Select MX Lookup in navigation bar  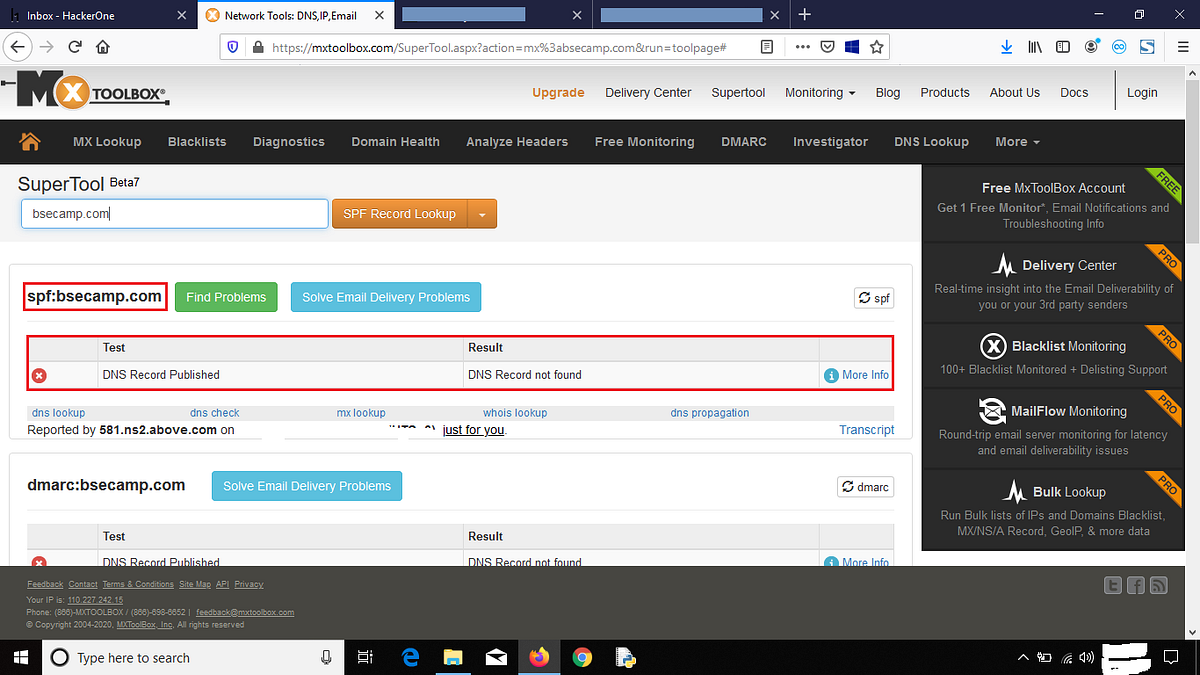[107, 141]
